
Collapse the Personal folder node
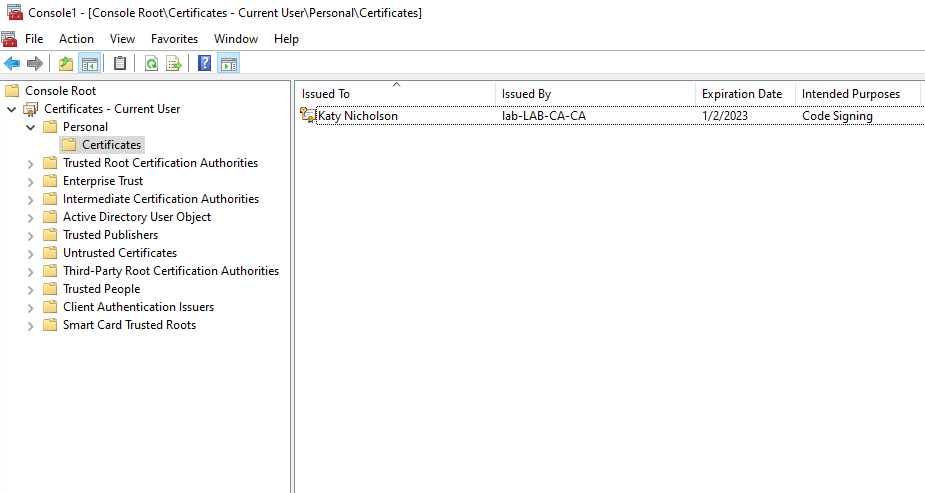(30, 127)
